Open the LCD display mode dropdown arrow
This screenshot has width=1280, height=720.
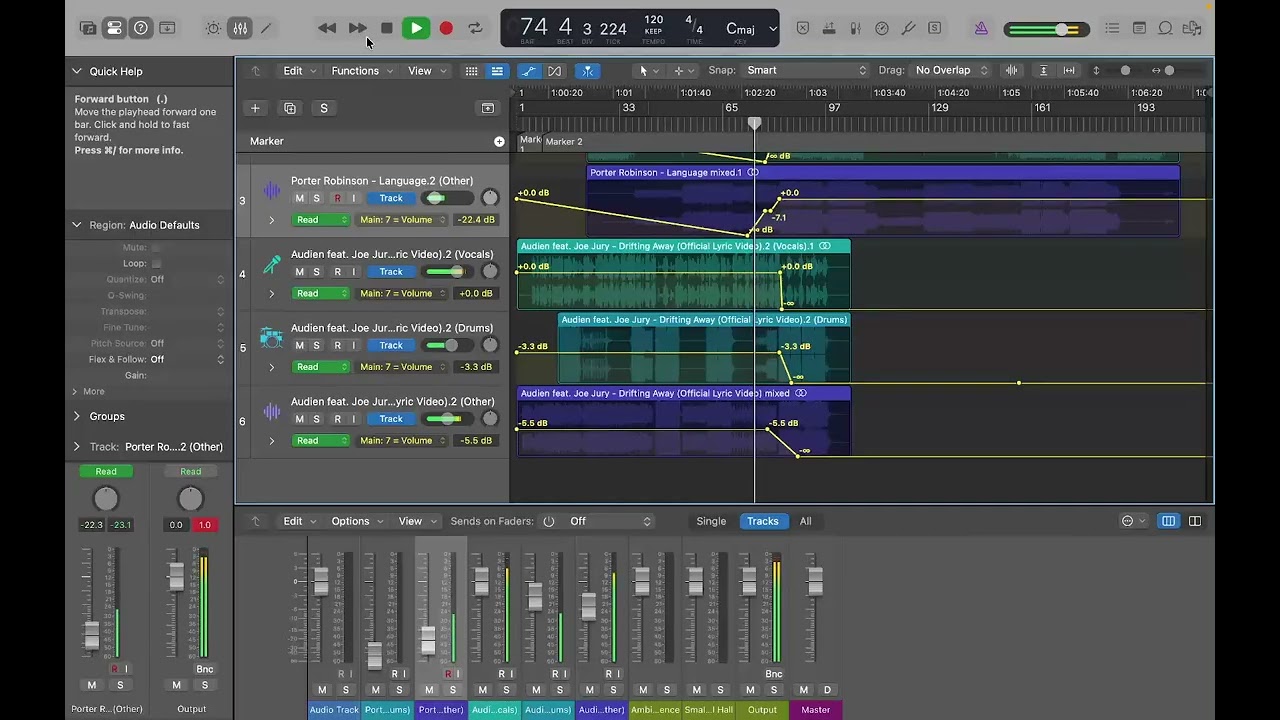[772, 29]
